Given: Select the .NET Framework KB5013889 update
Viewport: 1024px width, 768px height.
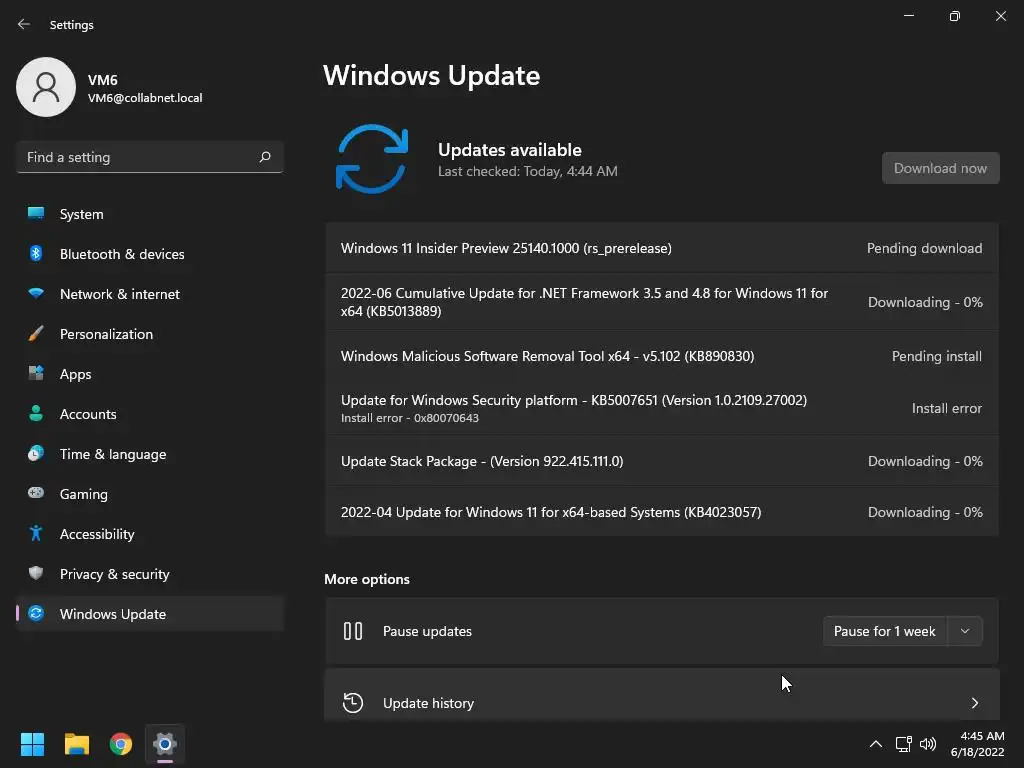Looking at the screenshot, I should (x=662, y=302).
